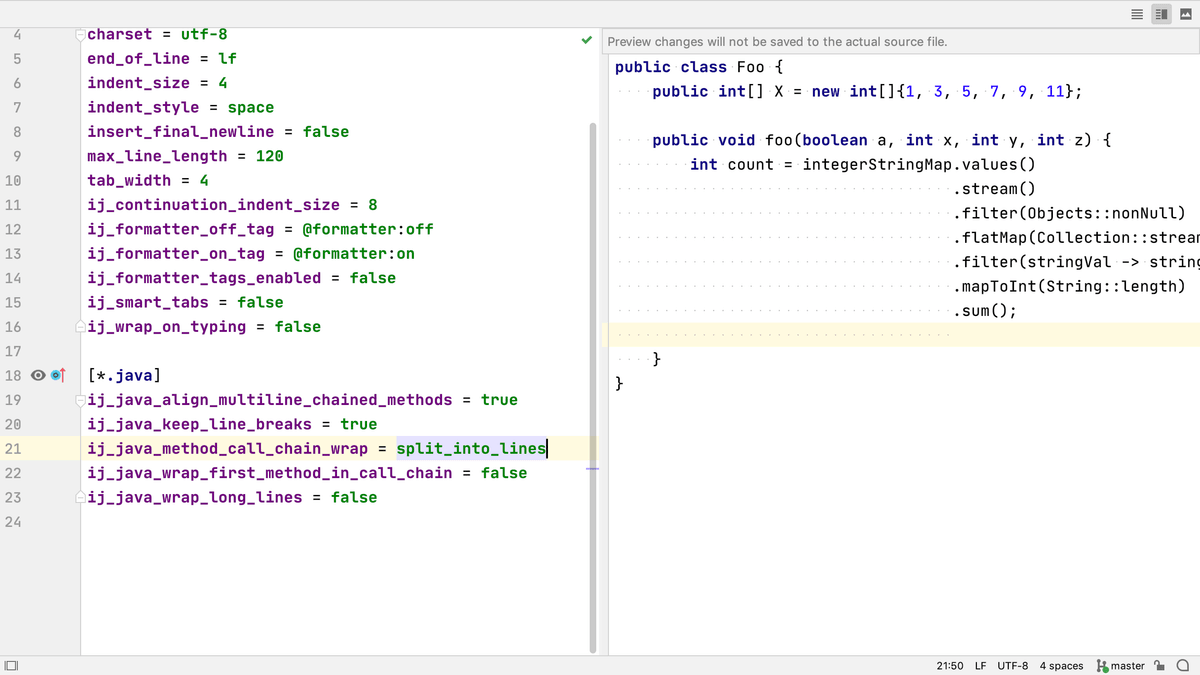Open the 4 spaces indent settings
Screen dimensions: 1200x675
click(x=1061, y=665)
